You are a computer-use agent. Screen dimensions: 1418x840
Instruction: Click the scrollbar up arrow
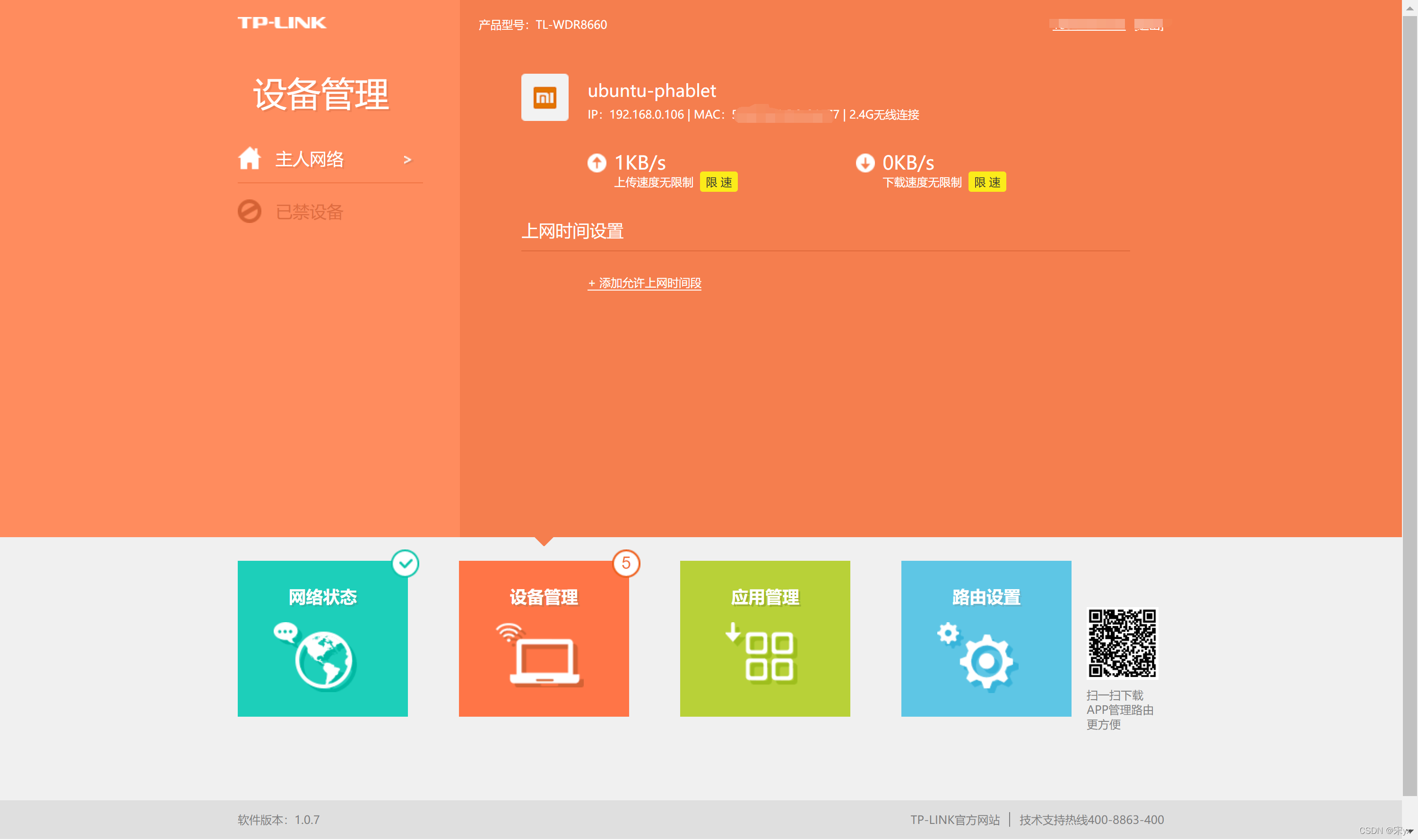click(x=1409, y=8)
